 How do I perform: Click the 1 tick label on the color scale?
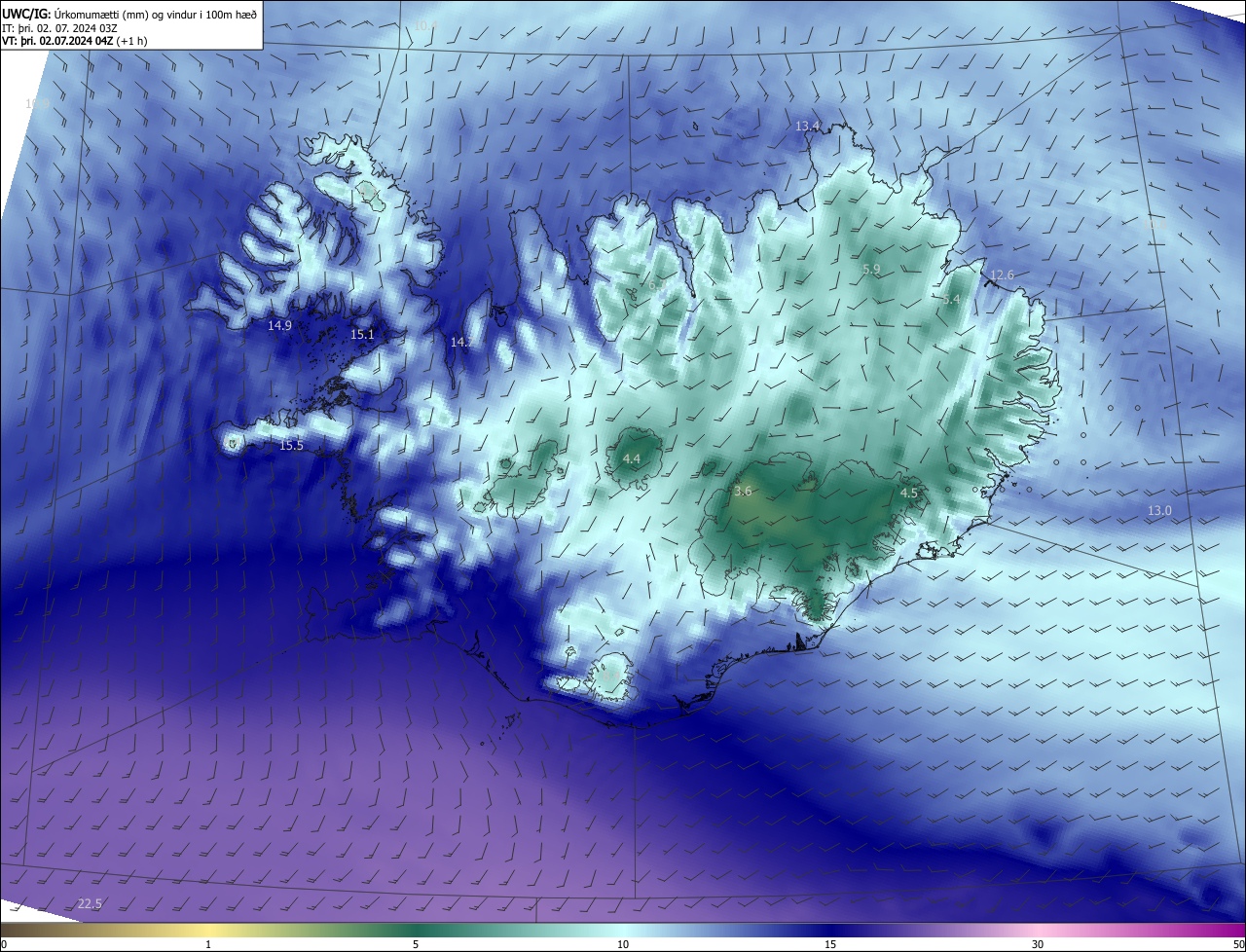(x=208, y=944)
